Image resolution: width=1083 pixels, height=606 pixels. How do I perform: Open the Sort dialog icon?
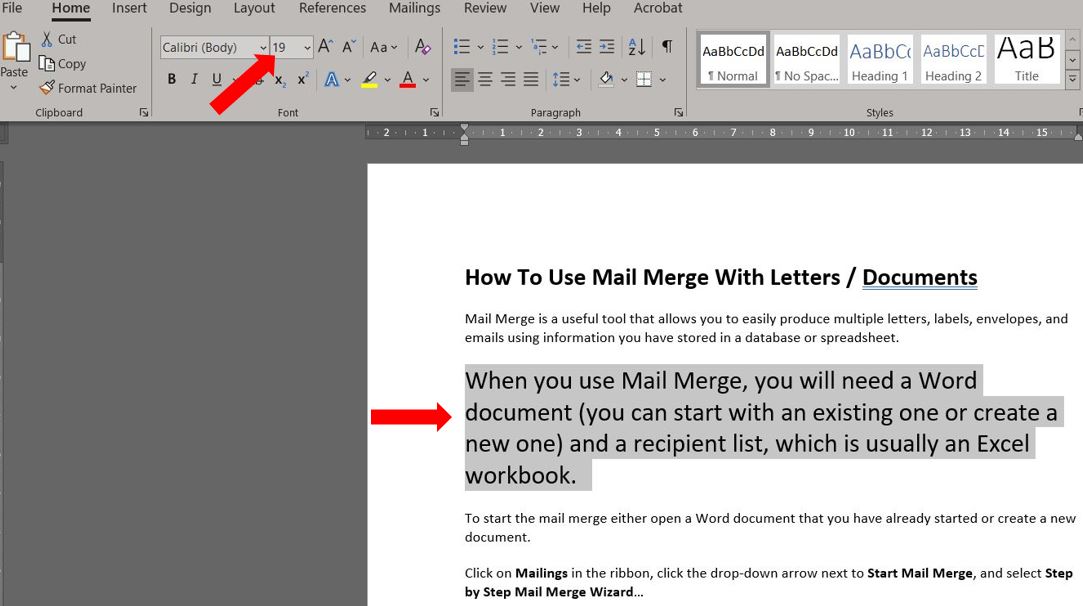point(637,47)
